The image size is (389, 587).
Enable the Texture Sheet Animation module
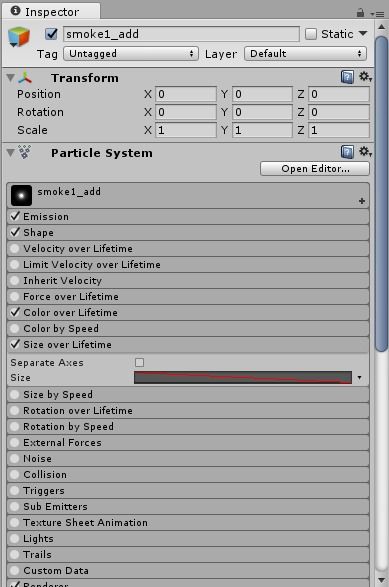pos(15,522)
